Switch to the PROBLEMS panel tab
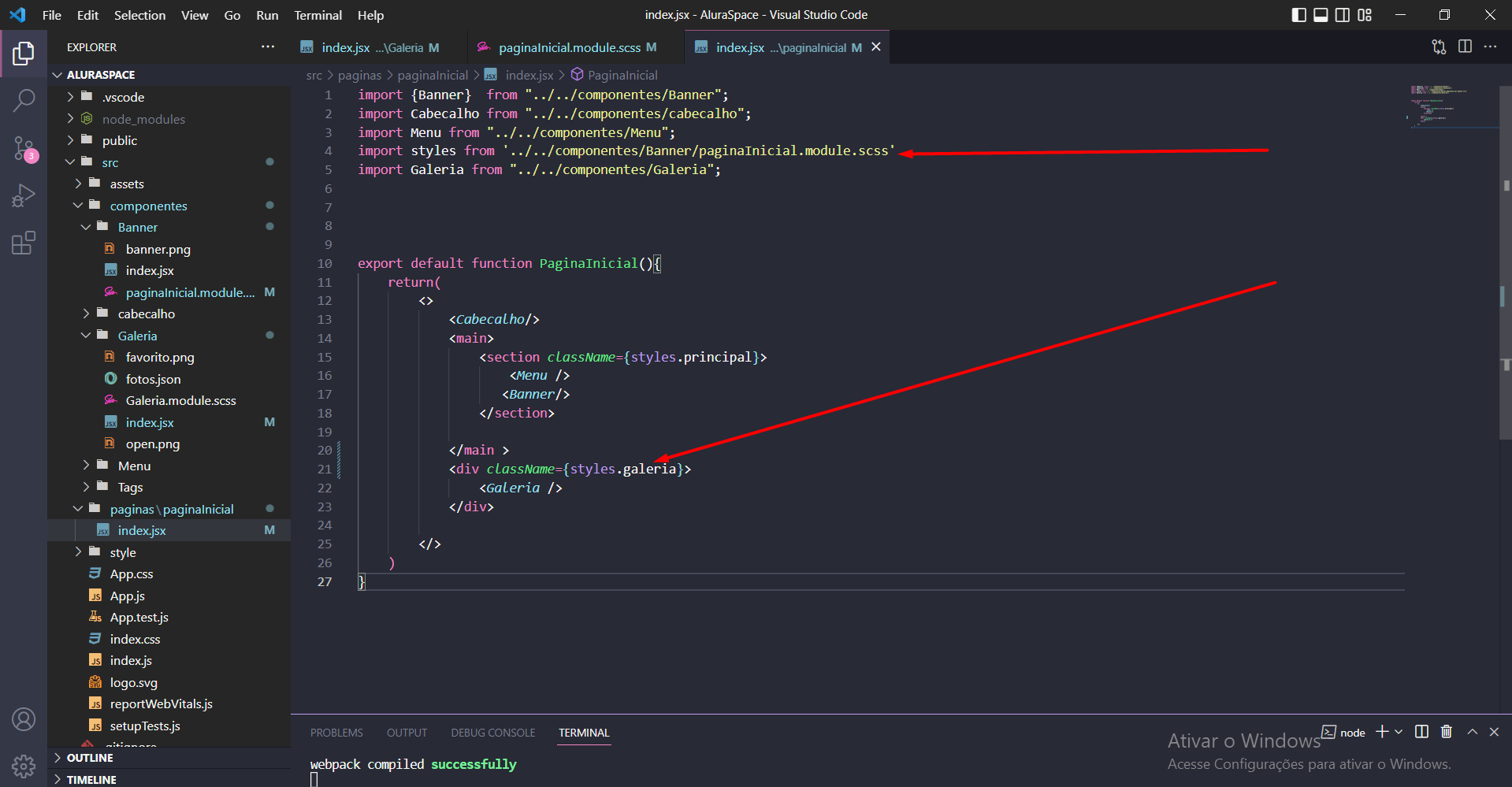 pos(336,733)
